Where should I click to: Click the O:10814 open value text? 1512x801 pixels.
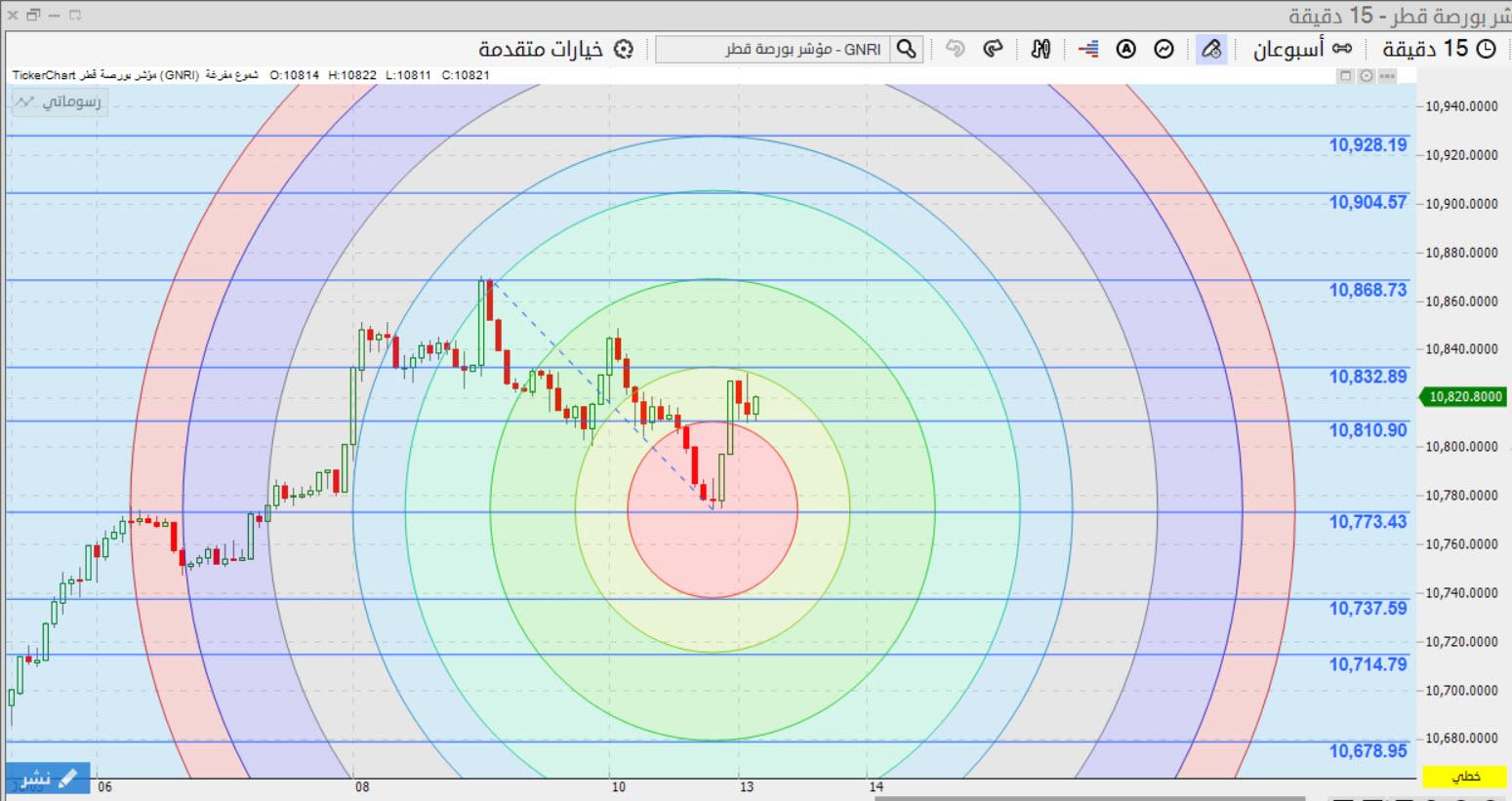(x=295, y=75)
